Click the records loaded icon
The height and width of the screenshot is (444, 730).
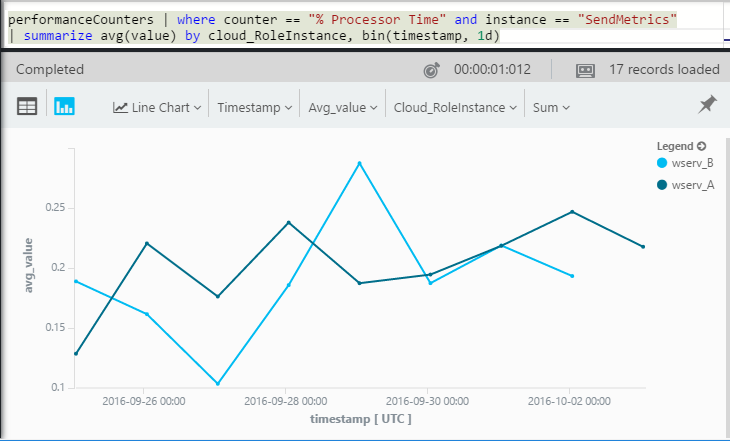[585, 70]
